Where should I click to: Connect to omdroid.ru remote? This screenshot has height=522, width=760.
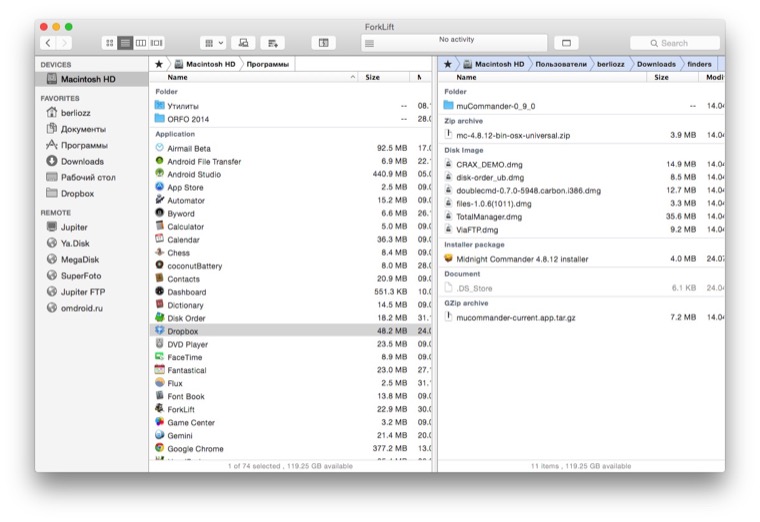[x=92, y=308]
